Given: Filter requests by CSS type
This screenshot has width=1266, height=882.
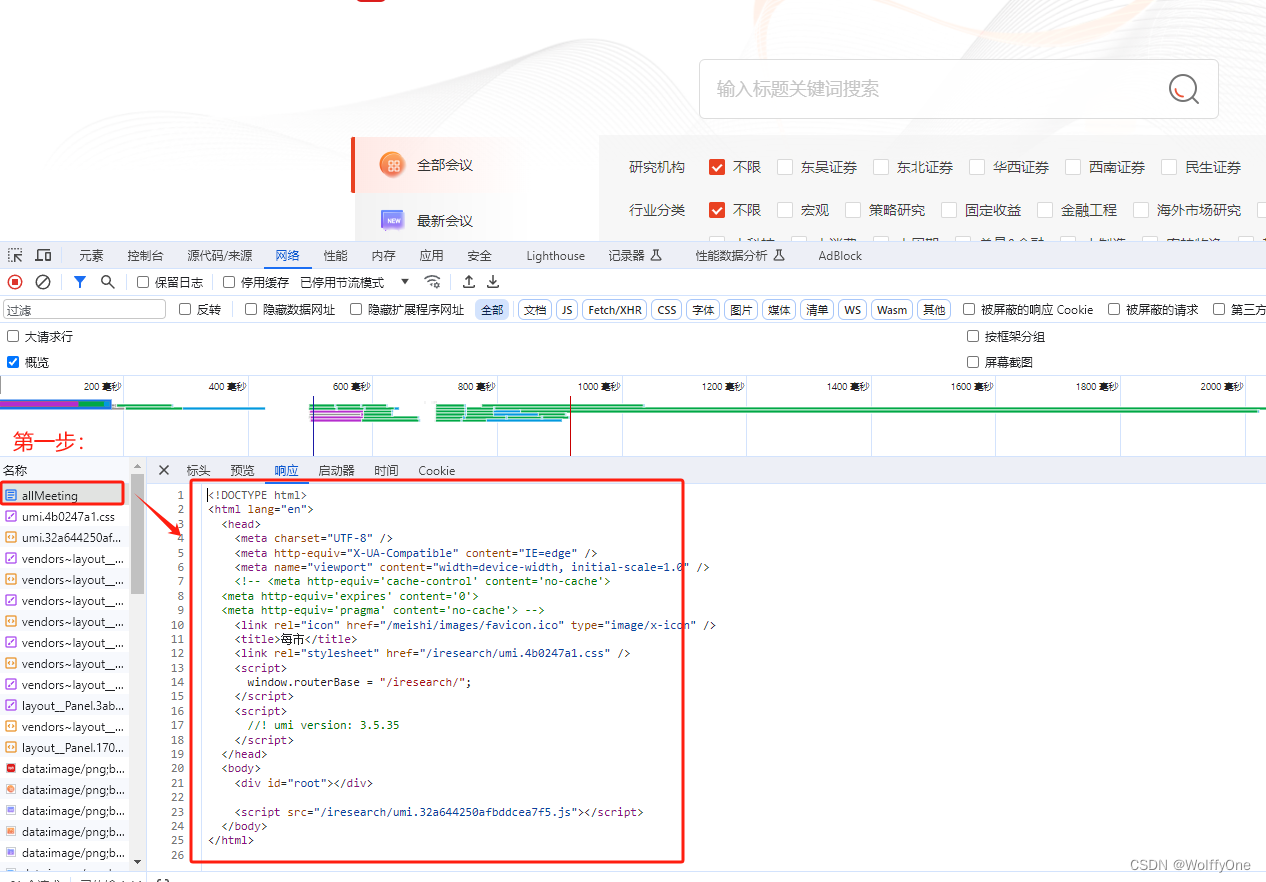Looking at the screenshot, I should [x=667, y=310].
